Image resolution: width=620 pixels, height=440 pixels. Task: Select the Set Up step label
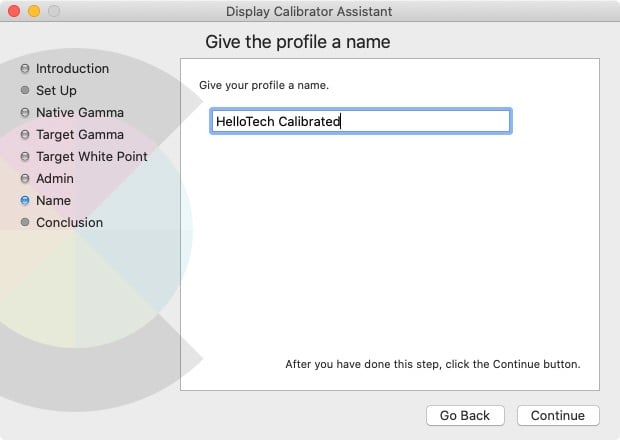[56, 91]
